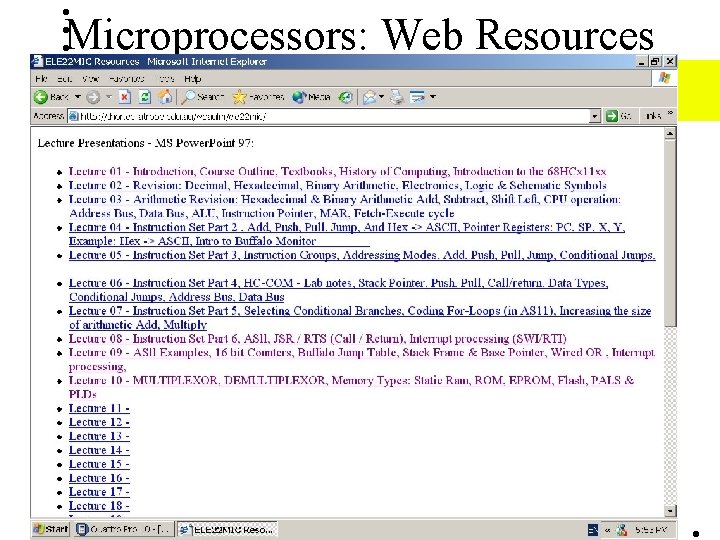Open the Lecture 18 link
Viewport: 720px width, 540px height.
99,506
